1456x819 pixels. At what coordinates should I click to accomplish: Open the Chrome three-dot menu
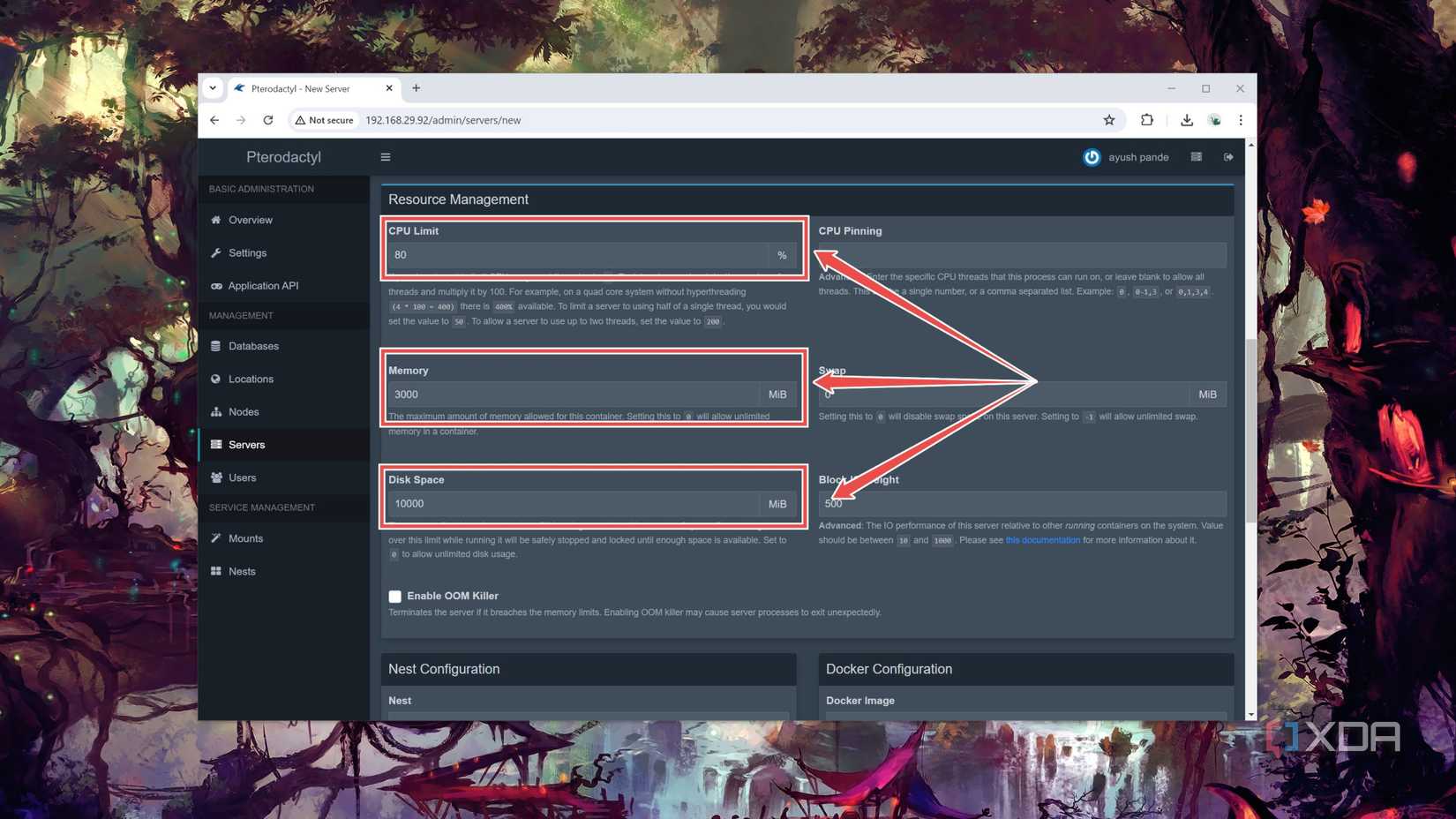click(x=1241, y=120)
